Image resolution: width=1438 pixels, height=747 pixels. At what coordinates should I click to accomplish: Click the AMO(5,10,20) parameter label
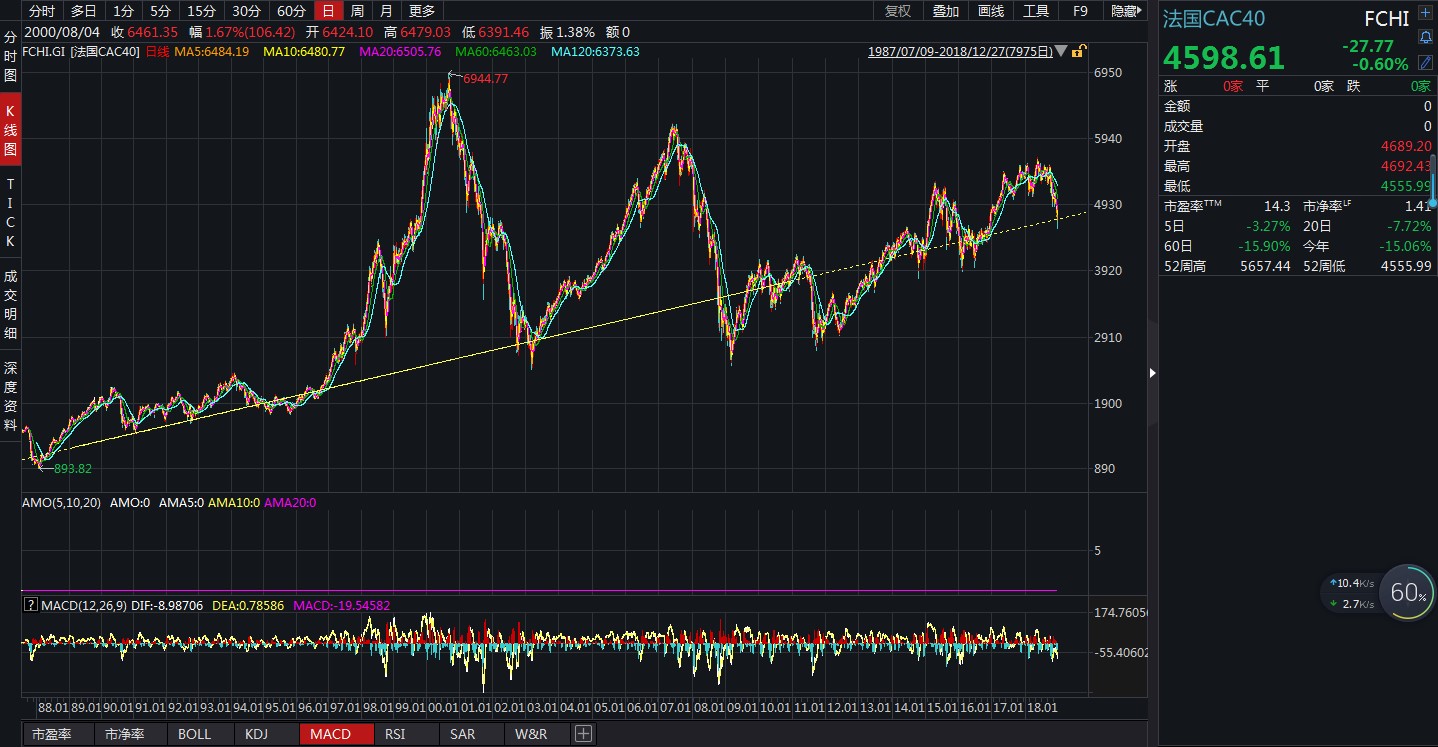pos(62,503)
